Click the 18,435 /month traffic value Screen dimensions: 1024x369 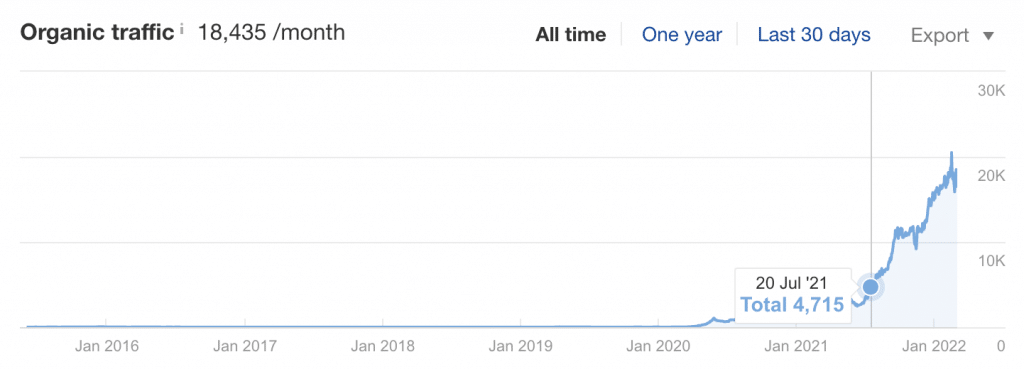click(271, 32)
